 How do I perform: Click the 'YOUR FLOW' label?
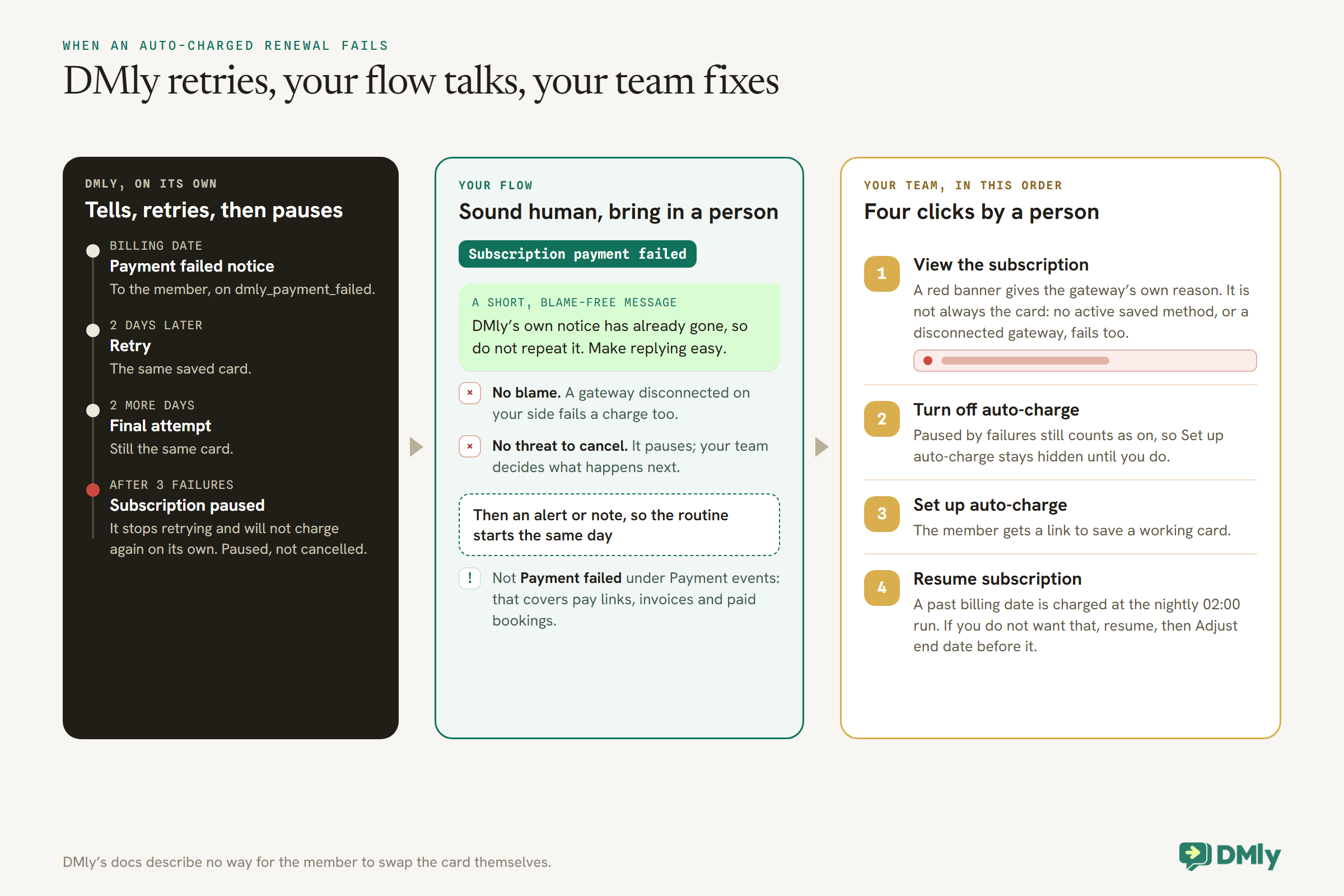[496, 186]
